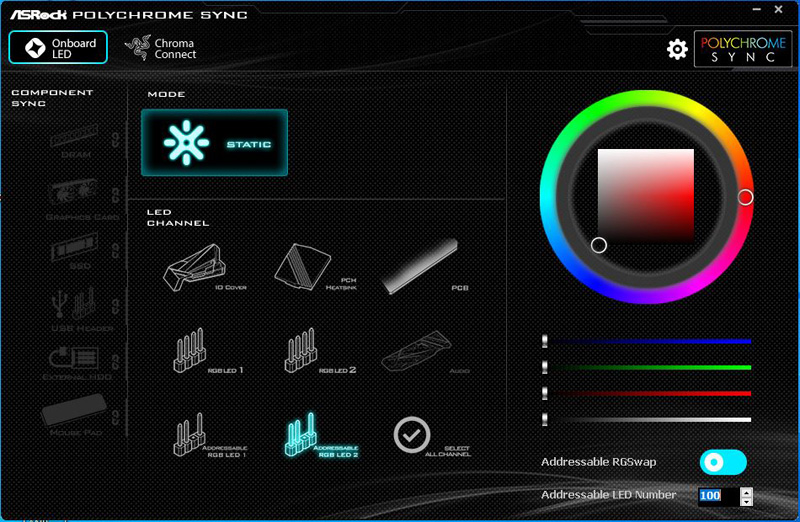Screen dimensions: 800x522
Task: Select the PCH Heatsink LED channel
Action: click(x=315, y=267)
